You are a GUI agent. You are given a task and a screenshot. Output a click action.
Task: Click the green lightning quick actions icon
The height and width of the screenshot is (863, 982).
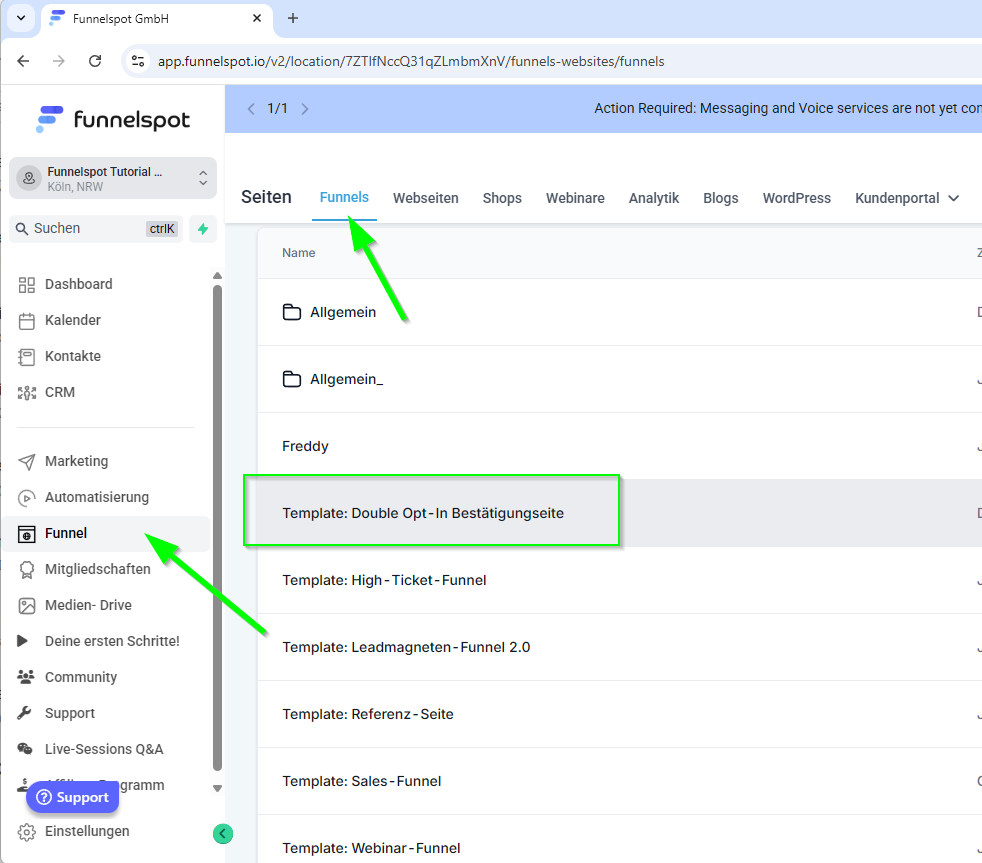[x=202, y=229]
